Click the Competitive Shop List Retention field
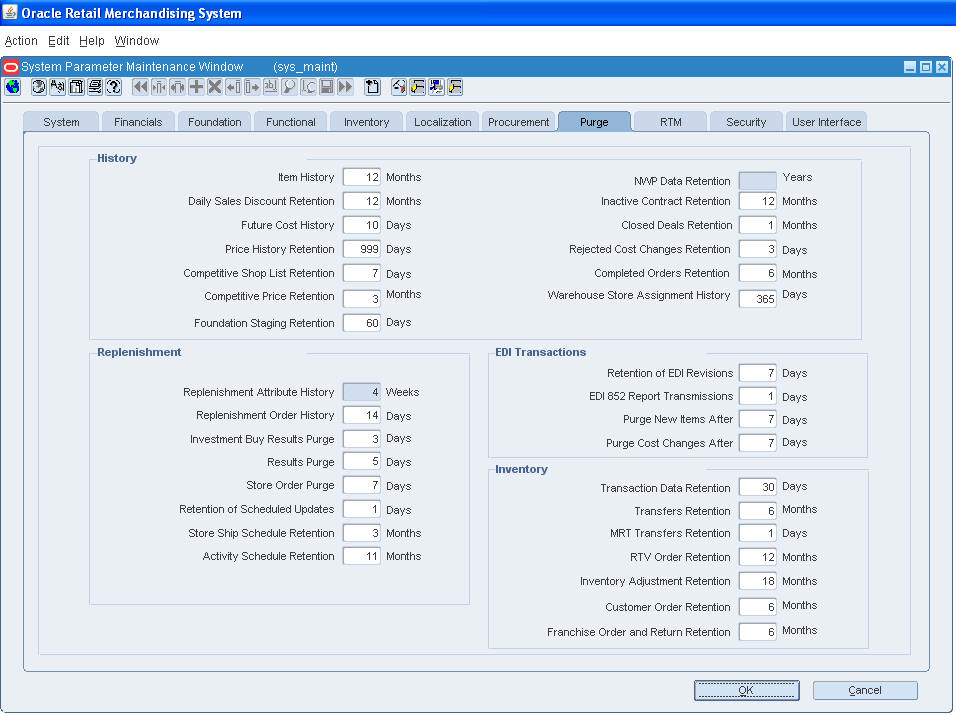Screen dimensions: 956x716 tap(362, 273)
